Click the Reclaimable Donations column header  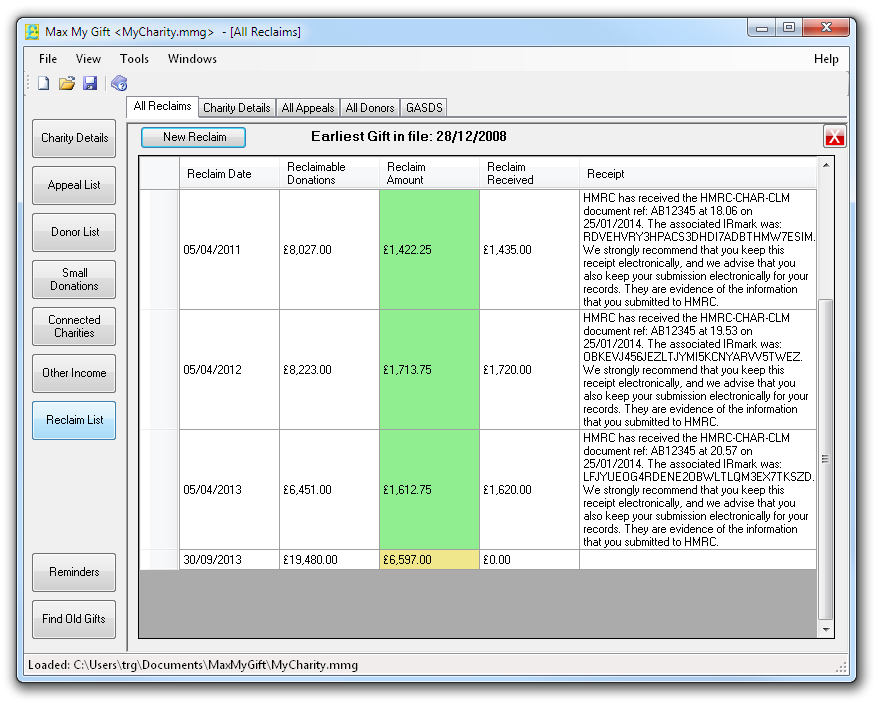pyautogui.click(x=329, y=174)
